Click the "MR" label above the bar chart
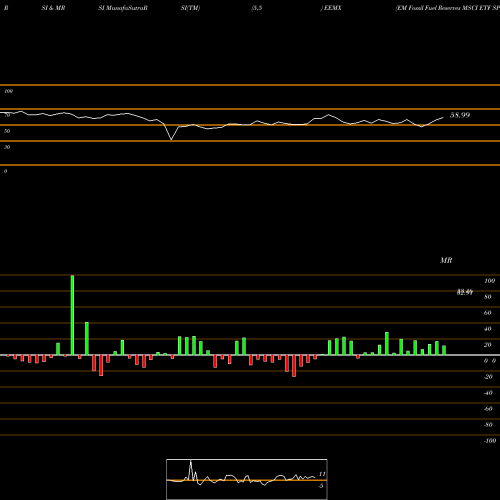 pyautogui.click(x=446, y=260)
